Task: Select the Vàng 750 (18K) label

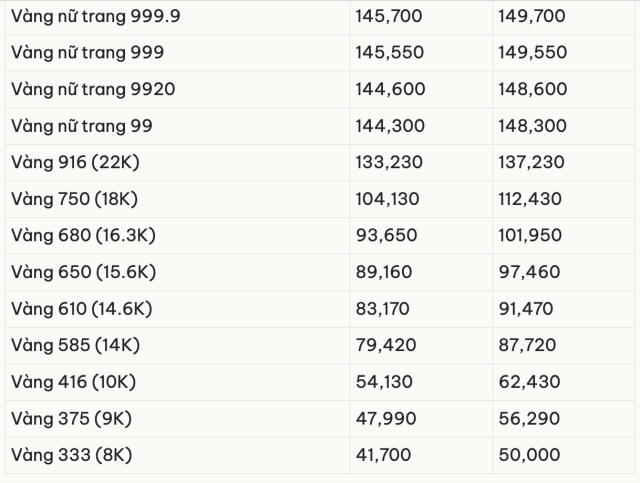Action: 75,199
